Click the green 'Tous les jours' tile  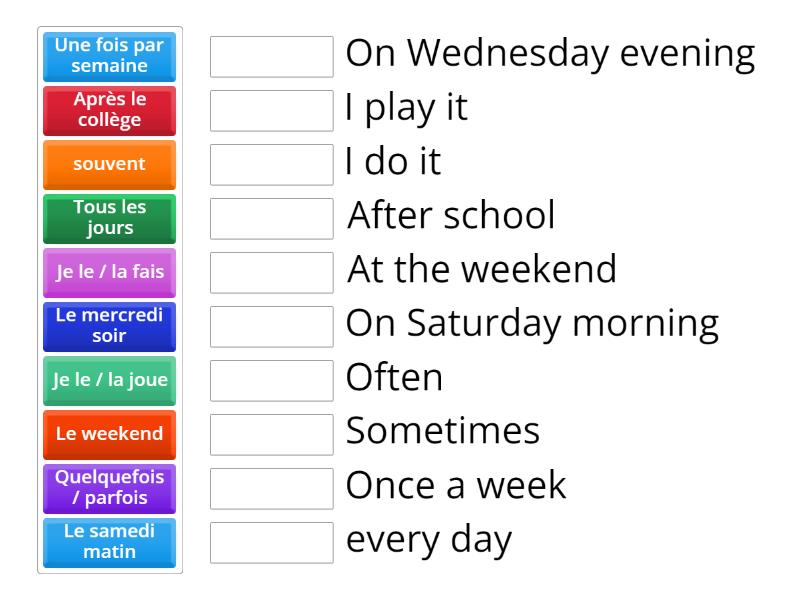click(109, 219)
